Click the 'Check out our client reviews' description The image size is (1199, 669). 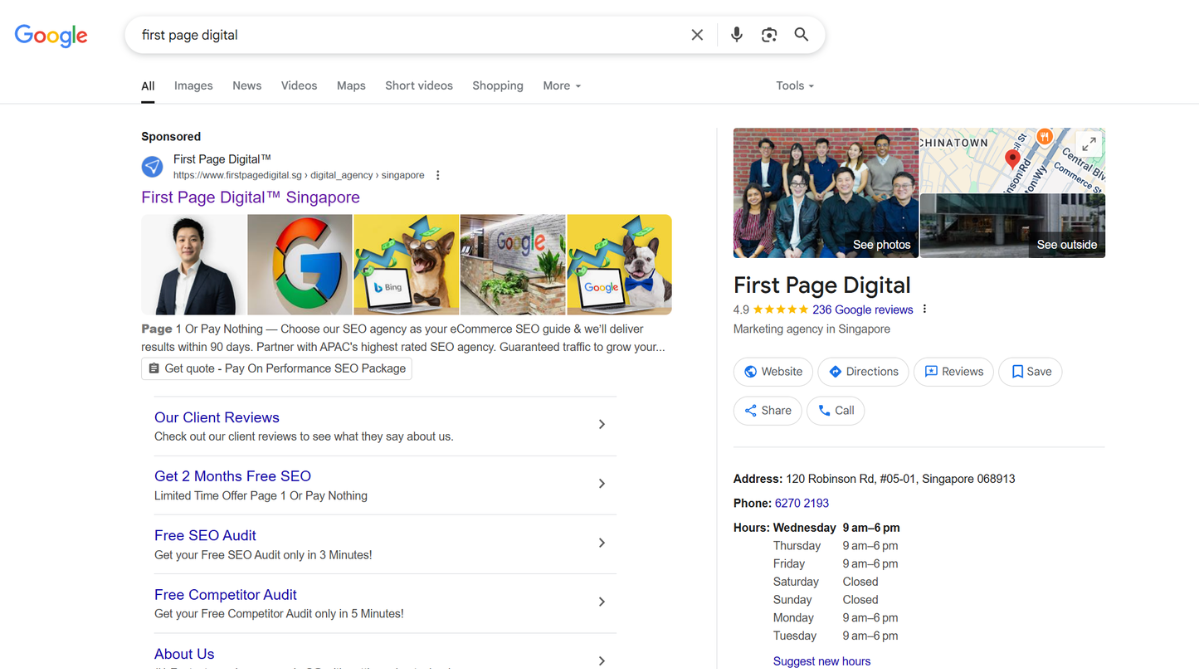tap(304, 437)
